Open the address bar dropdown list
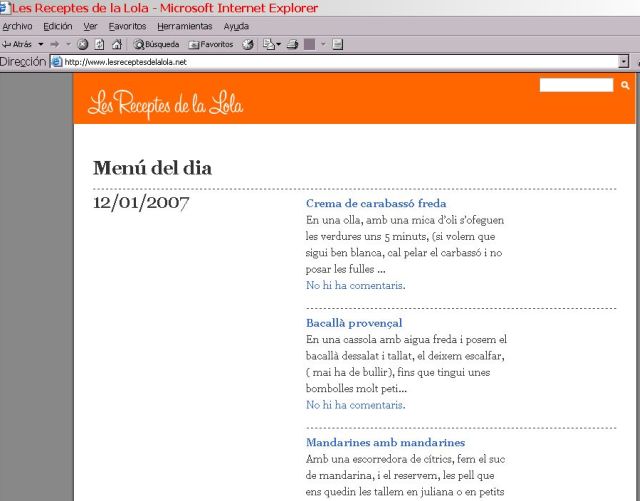Viewport: 640px width, 501px height. [624, 61]
